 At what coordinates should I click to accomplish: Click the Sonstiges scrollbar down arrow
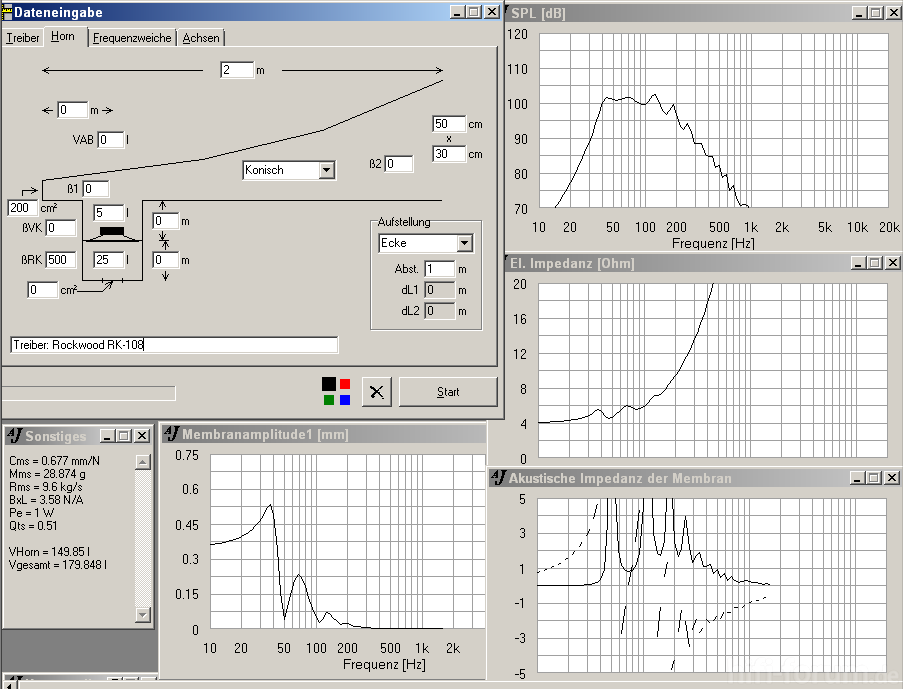143,615
